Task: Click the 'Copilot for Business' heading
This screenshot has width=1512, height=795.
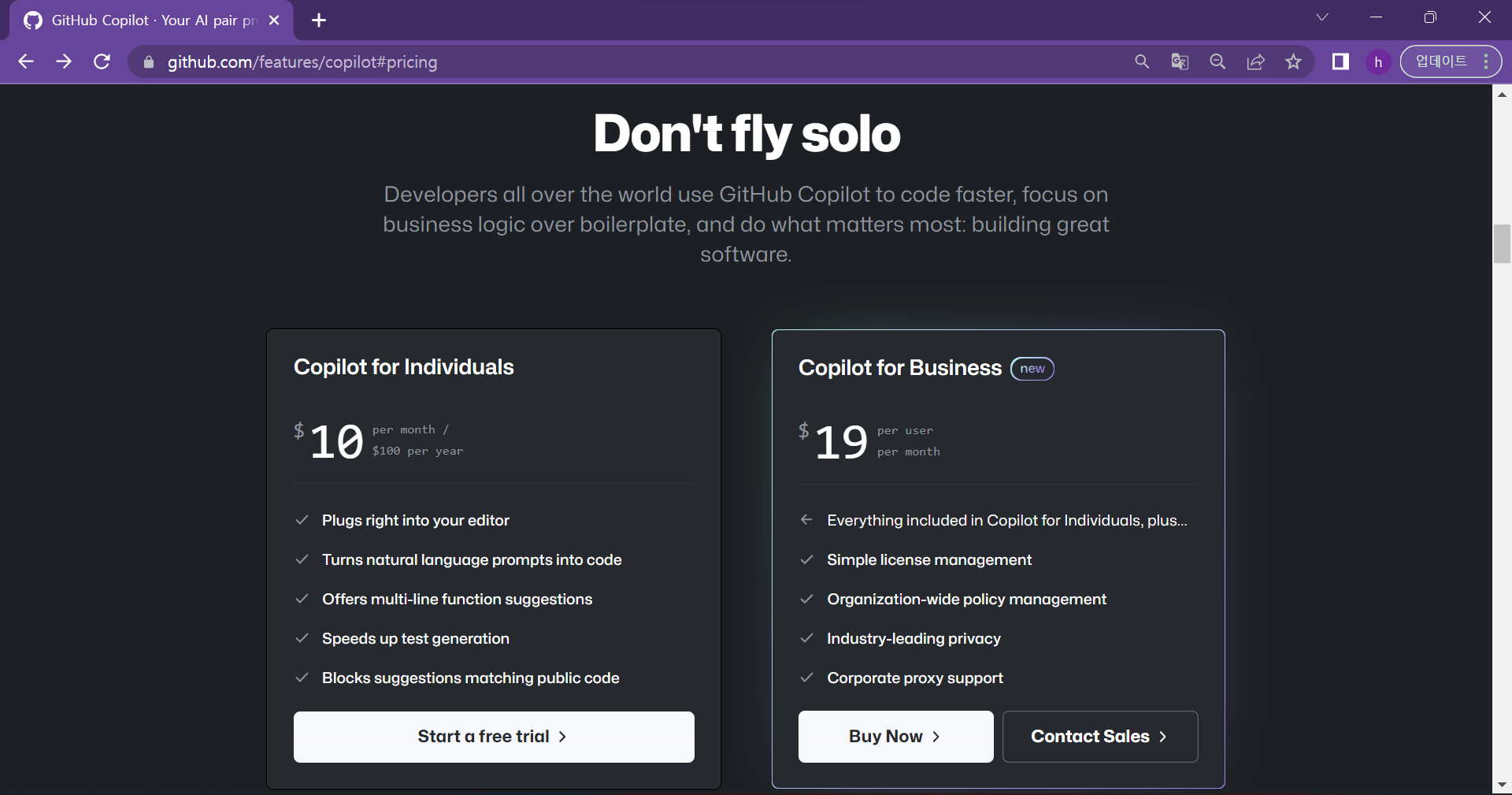Action: click(900, 368)
